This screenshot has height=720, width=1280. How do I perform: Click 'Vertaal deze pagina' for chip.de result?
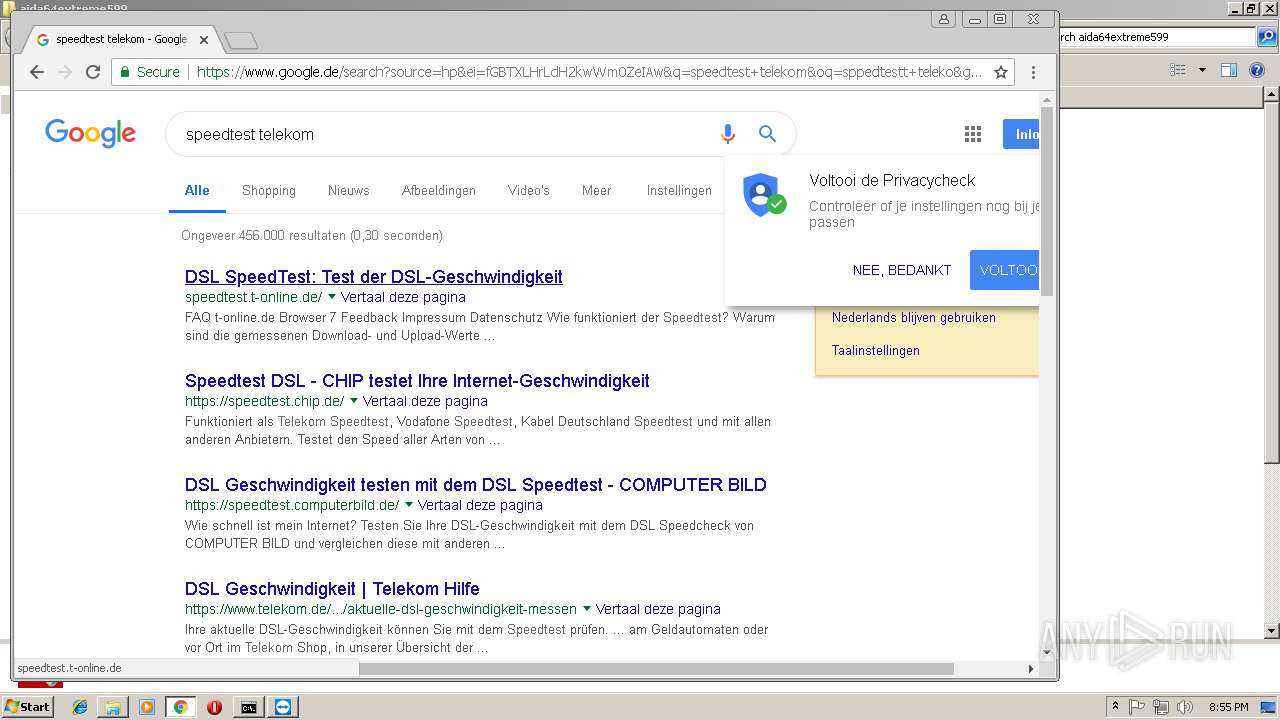[x=425, y=401]
